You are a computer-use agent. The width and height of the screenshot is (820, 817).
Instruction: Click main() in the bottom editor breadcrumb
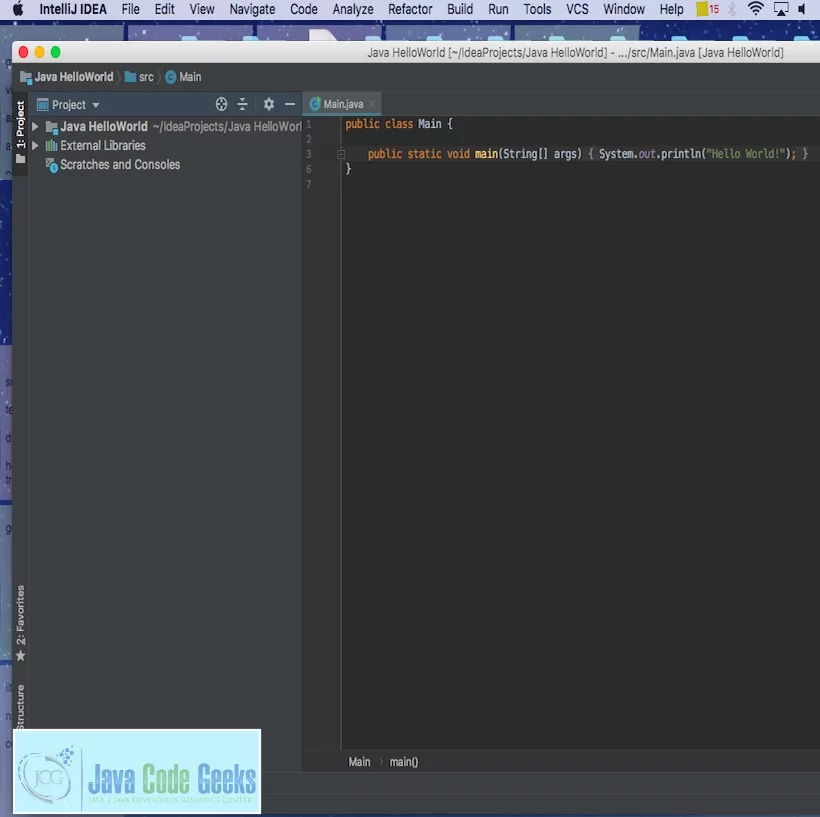coord(404,762)
